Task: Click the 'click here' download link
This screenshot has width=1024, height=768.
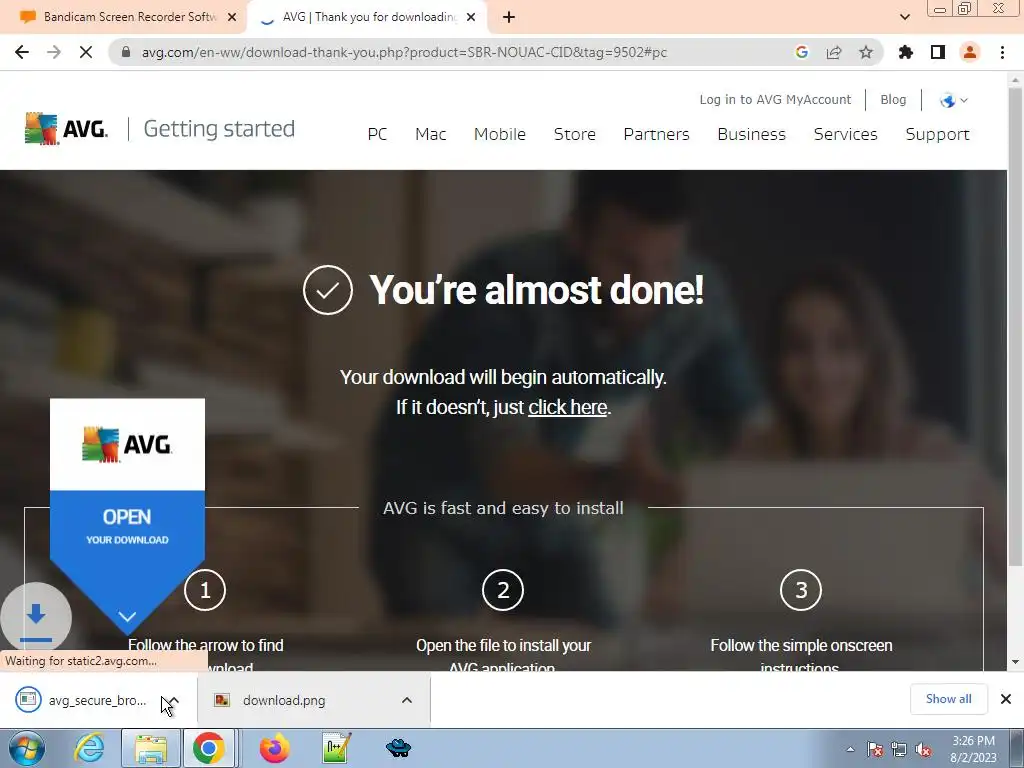Action: [x=568, y=407]
